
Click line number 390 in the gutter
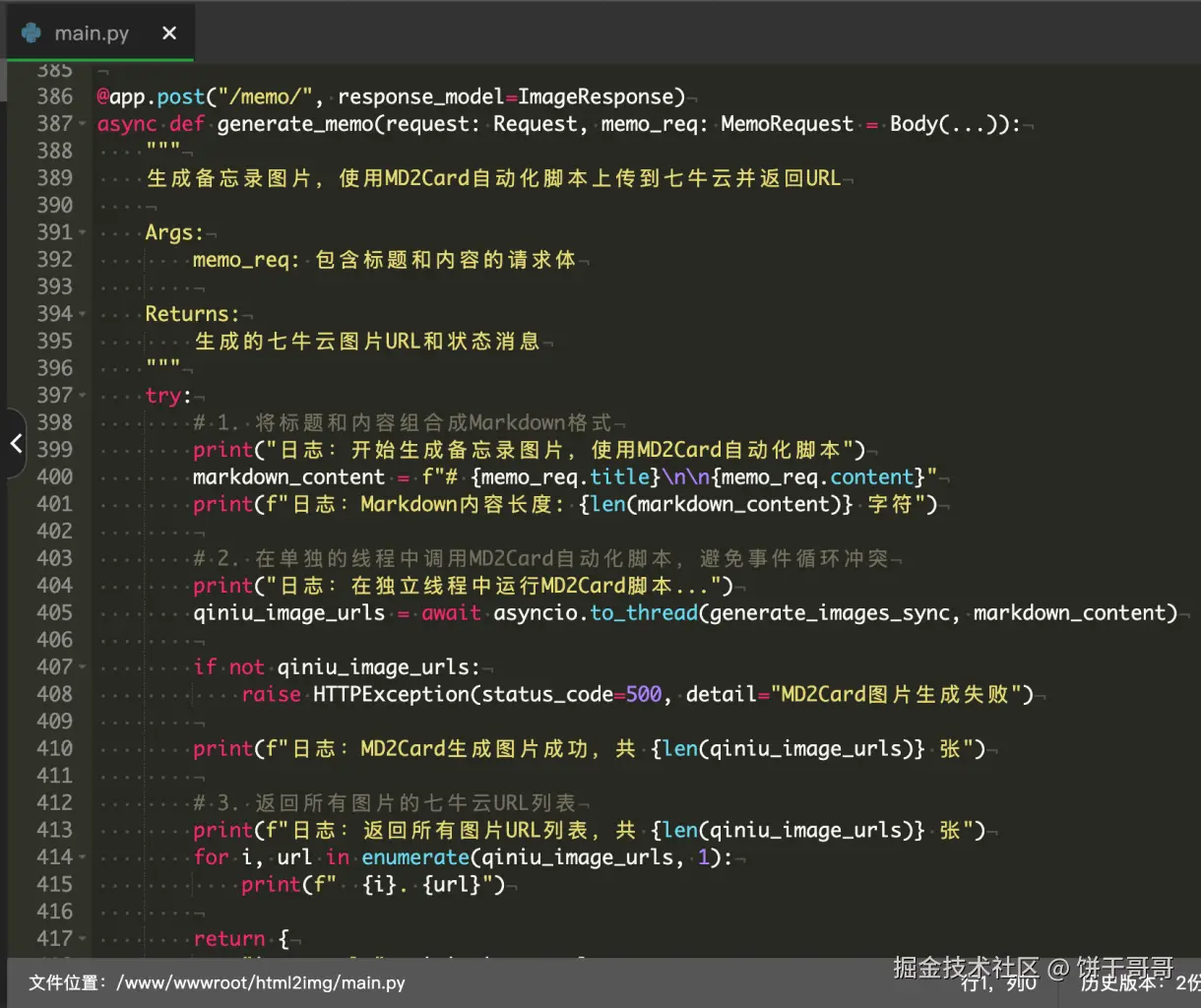pyautogui.click(x=55, y=205)
